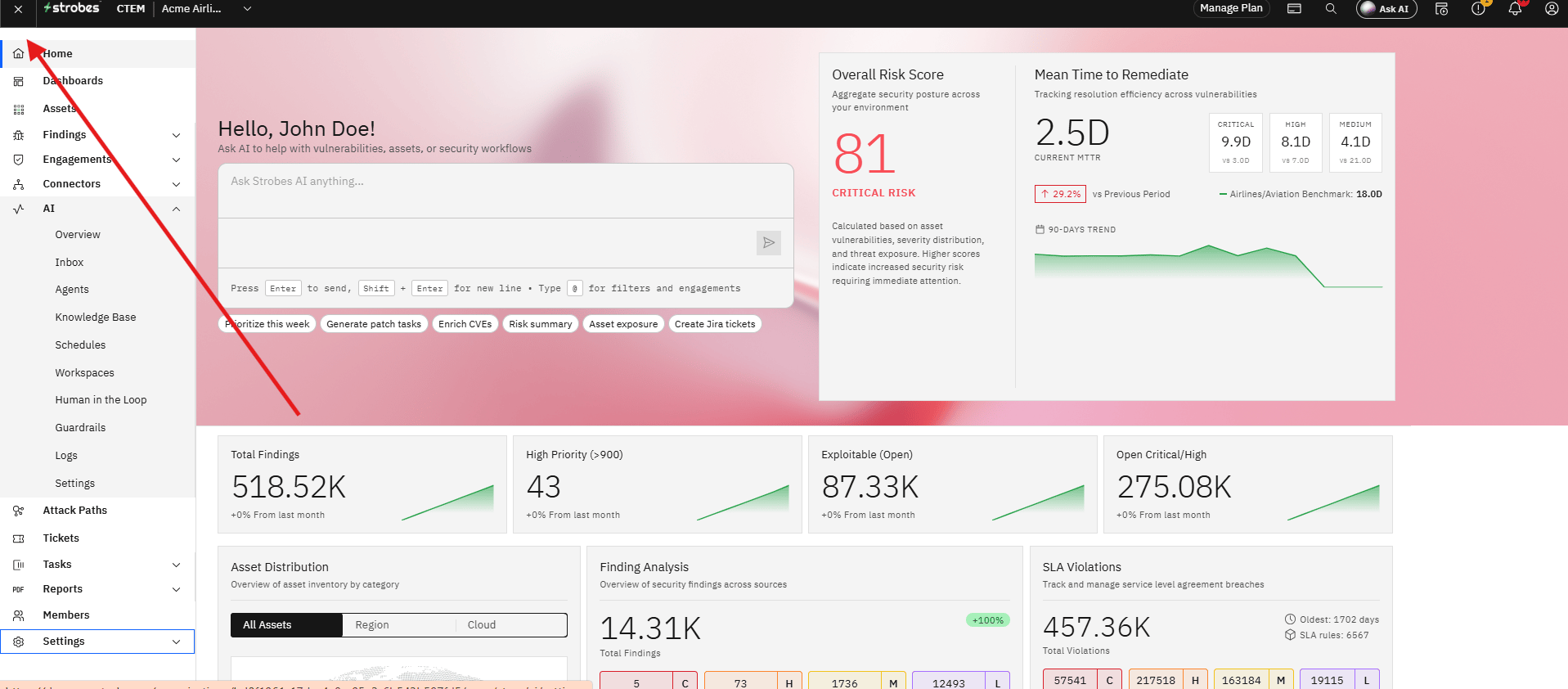Click the Total Findings 518.52K card
The image size is (1568, 689).
(362, 484)
